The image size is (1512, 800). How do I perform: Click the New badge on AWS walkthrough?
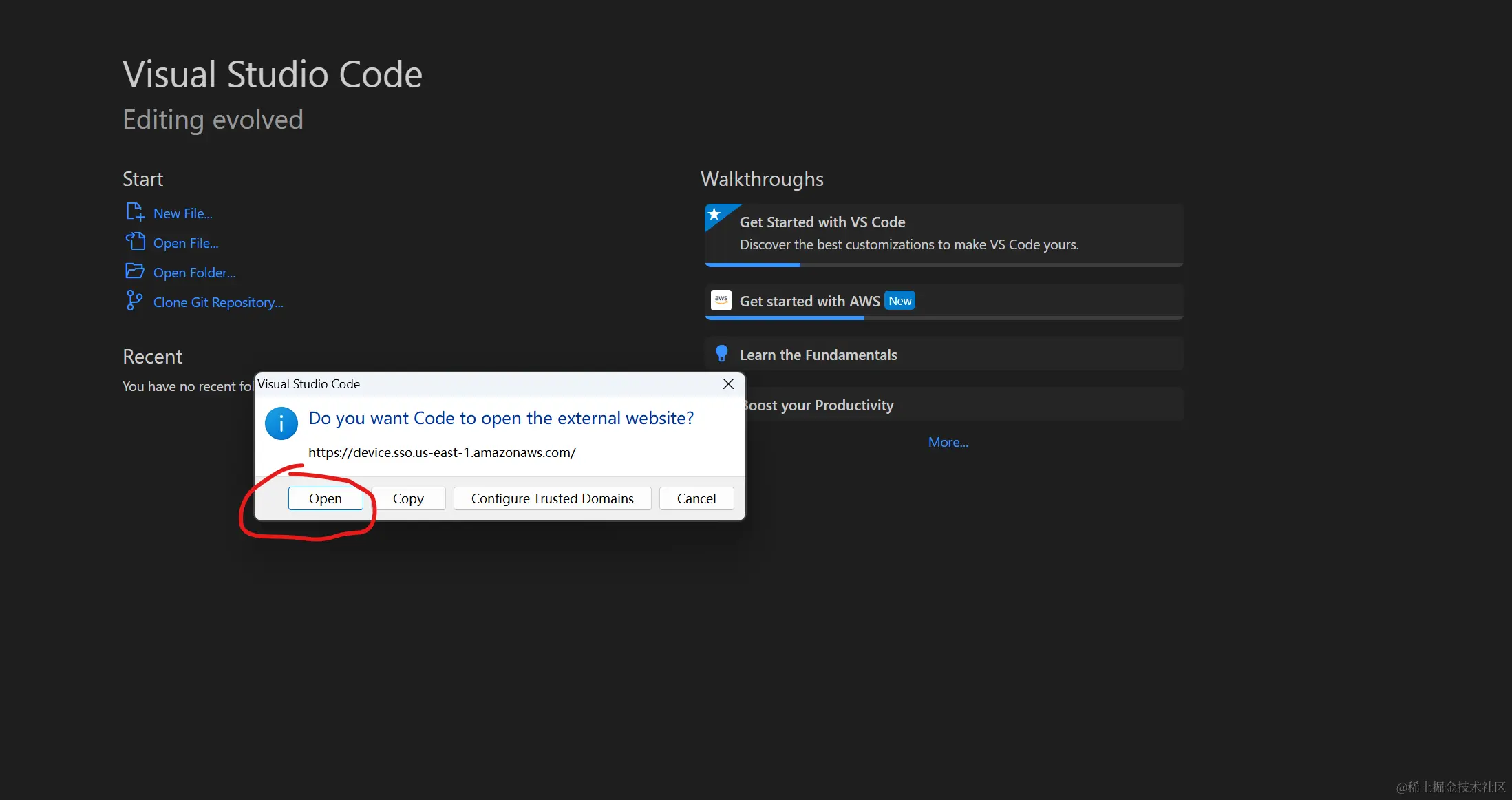point(899,301)
